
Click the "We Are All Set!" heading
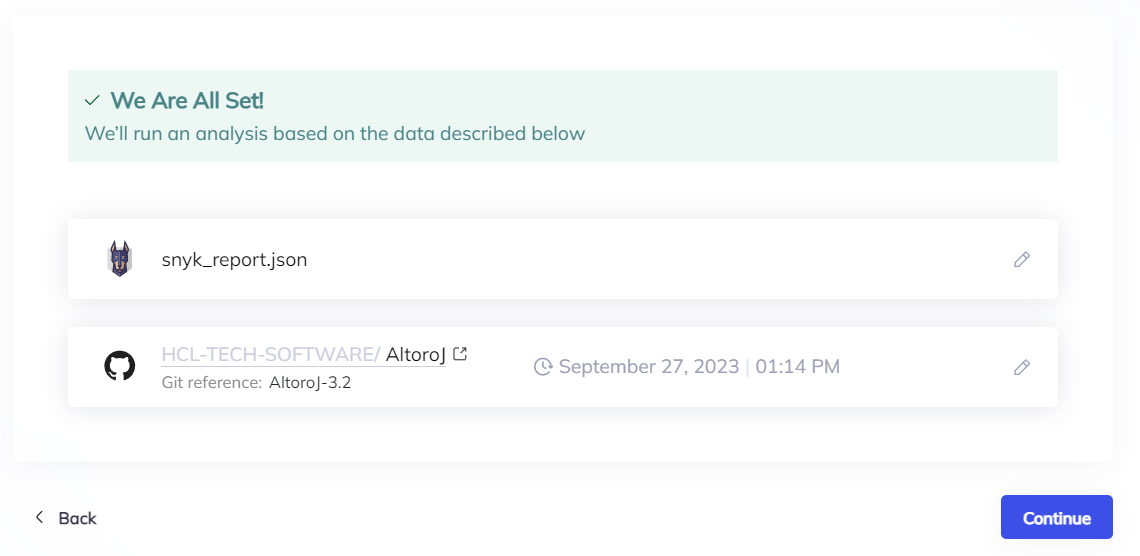(187, 101)
